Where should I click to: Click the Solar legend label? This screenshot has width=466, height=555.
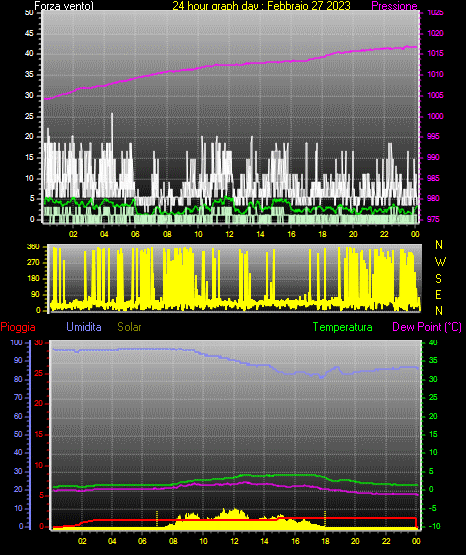(130, 327)
